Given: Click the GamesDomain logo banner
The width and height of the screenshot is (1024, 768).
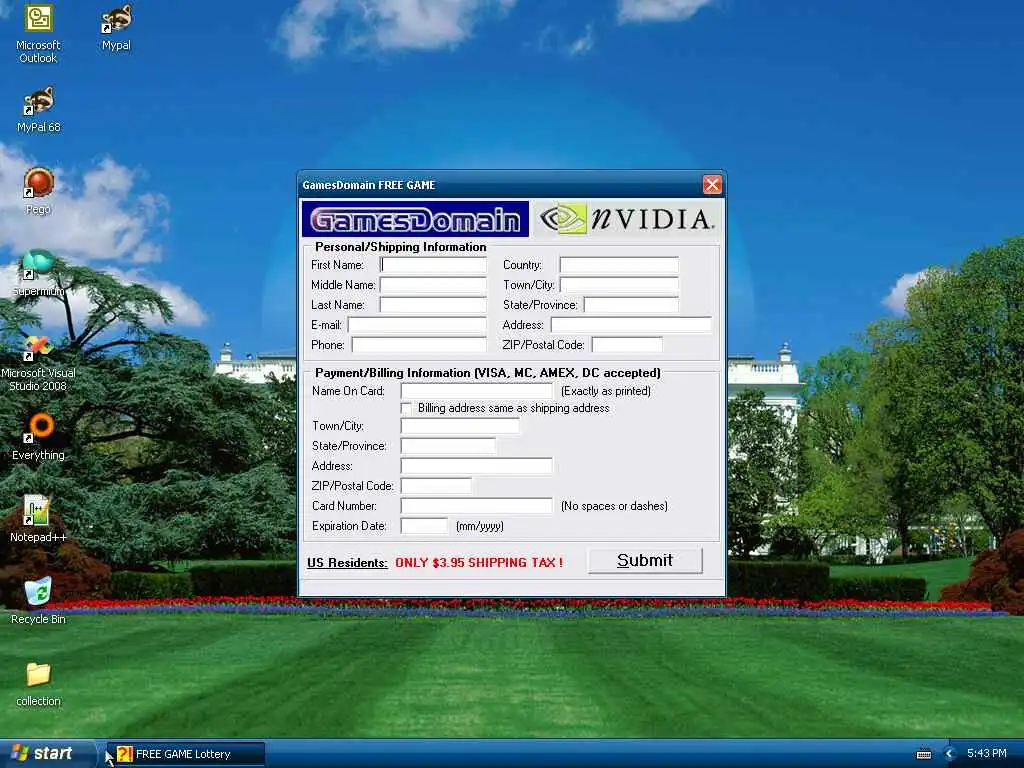Looking at the screenshot, I should pyautogui.click(x=415, y=219).
